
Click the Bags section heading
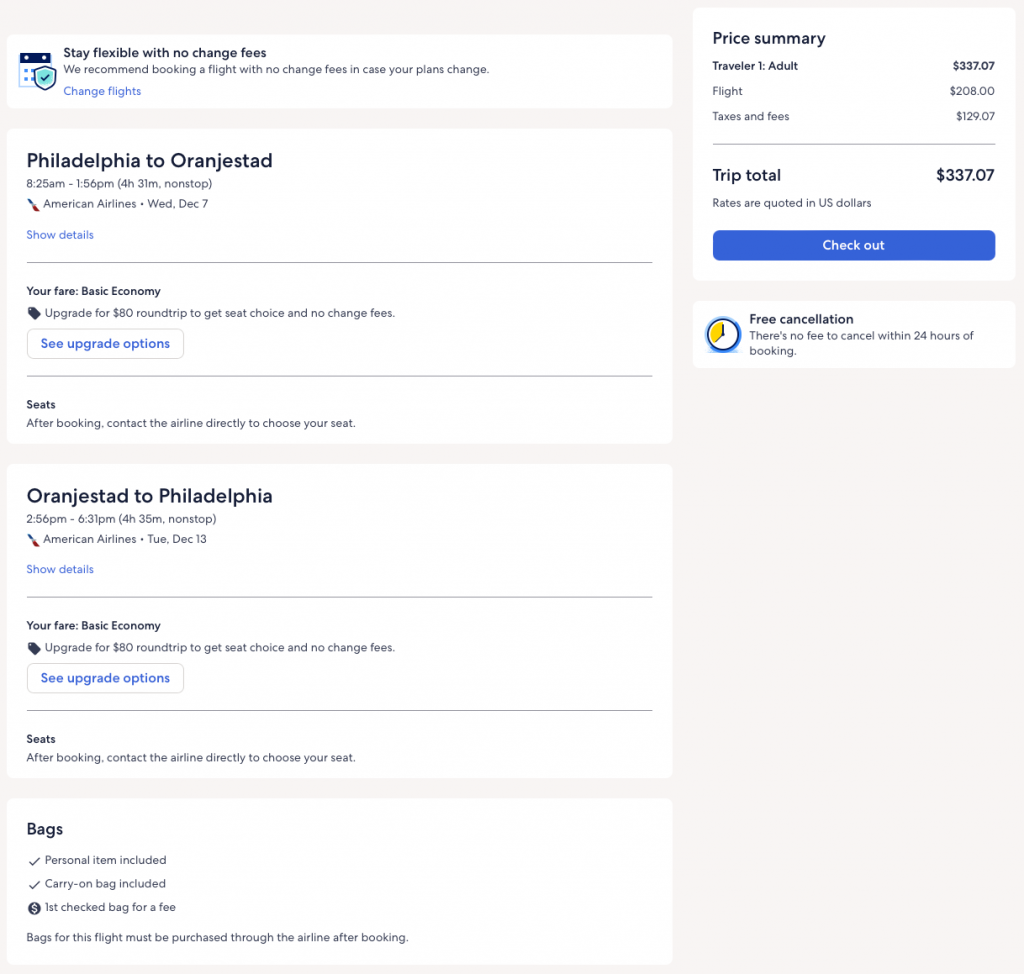pos(45,829)
